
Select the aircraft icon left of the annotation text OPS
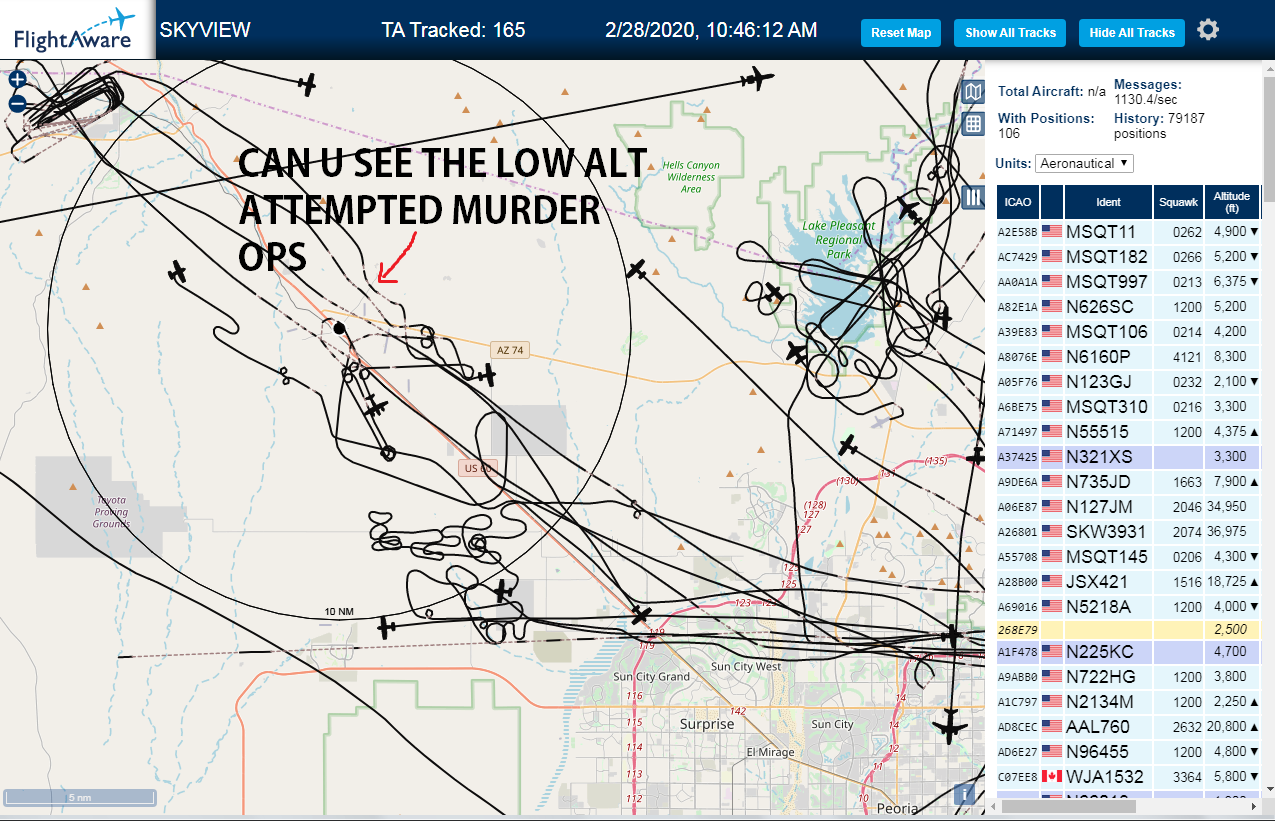coord(178,271)
